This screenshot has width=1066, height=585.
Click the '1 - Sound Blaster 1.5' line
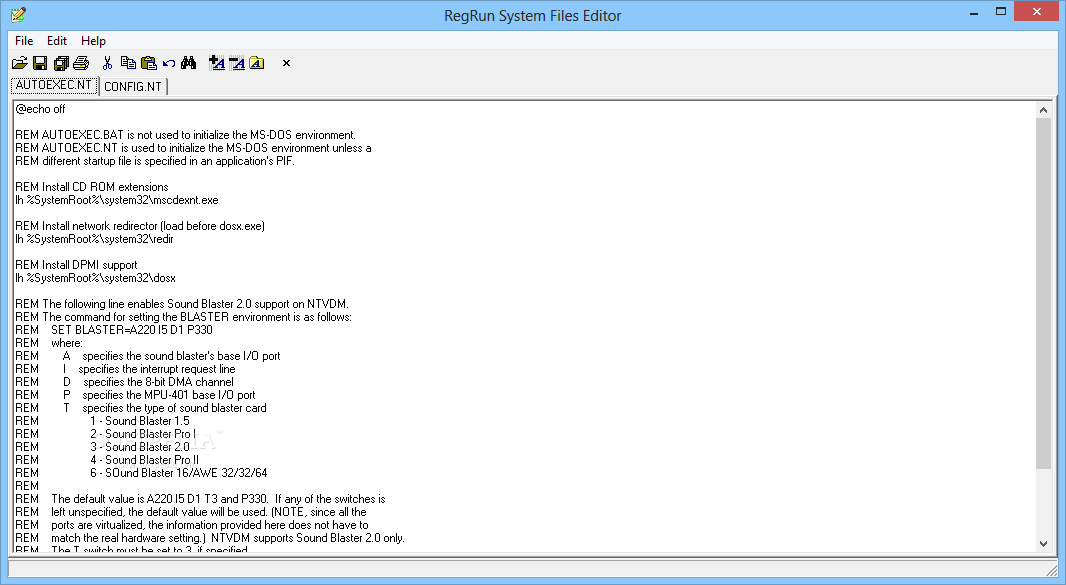tap(140, 421)
